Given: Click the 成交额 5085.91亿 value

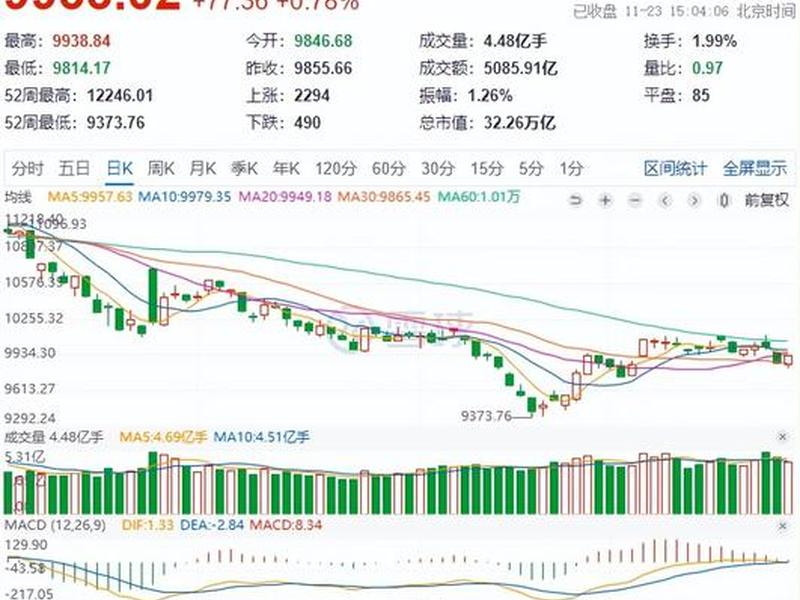Looking at the screenshot, I should click(520, 68).
